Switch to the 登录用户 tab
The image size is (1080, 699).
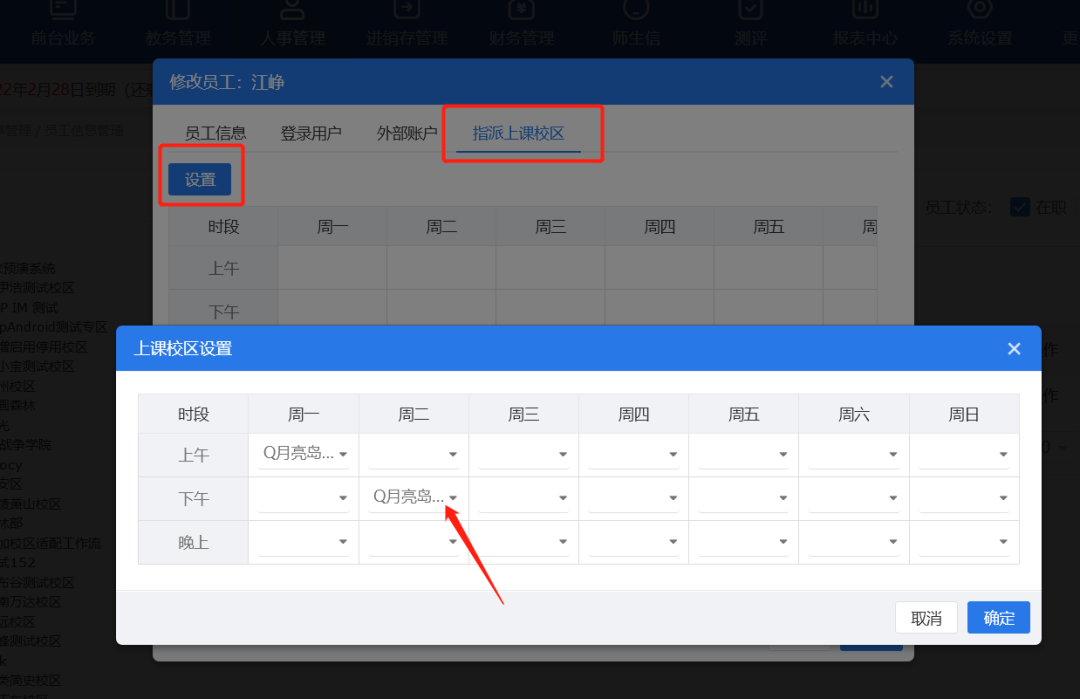tap(311, 133)
